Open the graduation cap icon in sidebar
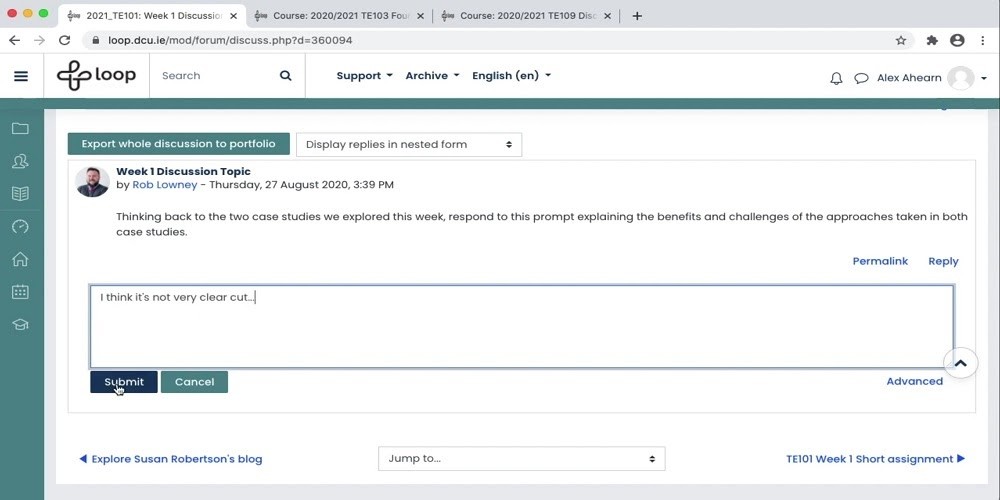1000x500 pixels. tap(20, 325)
